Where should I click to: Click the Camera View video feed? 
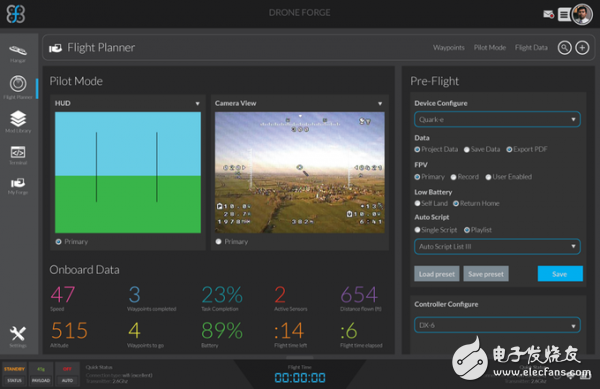tap(300, 173)
